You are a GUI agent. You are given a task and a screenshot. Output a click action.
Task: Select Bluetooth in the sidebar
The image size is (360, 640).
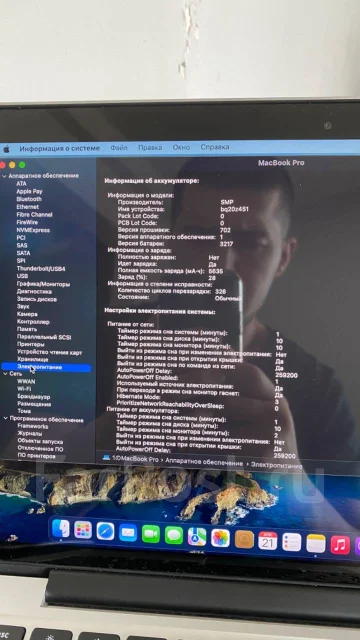(x=29, y=199)
